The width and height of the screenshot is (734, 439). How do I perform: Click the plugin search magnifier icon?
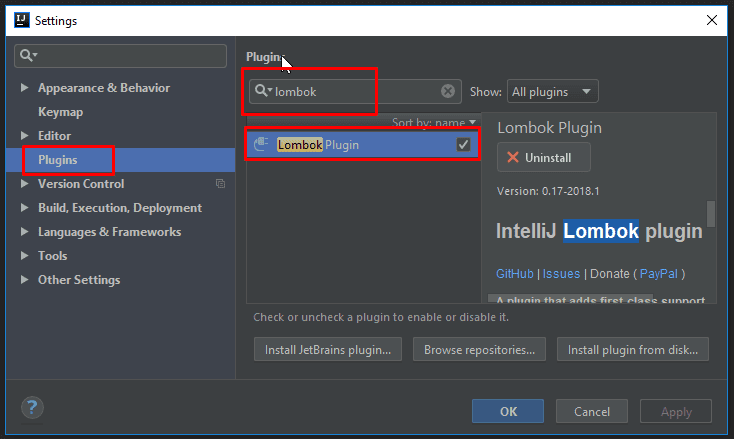coord(263,91)
